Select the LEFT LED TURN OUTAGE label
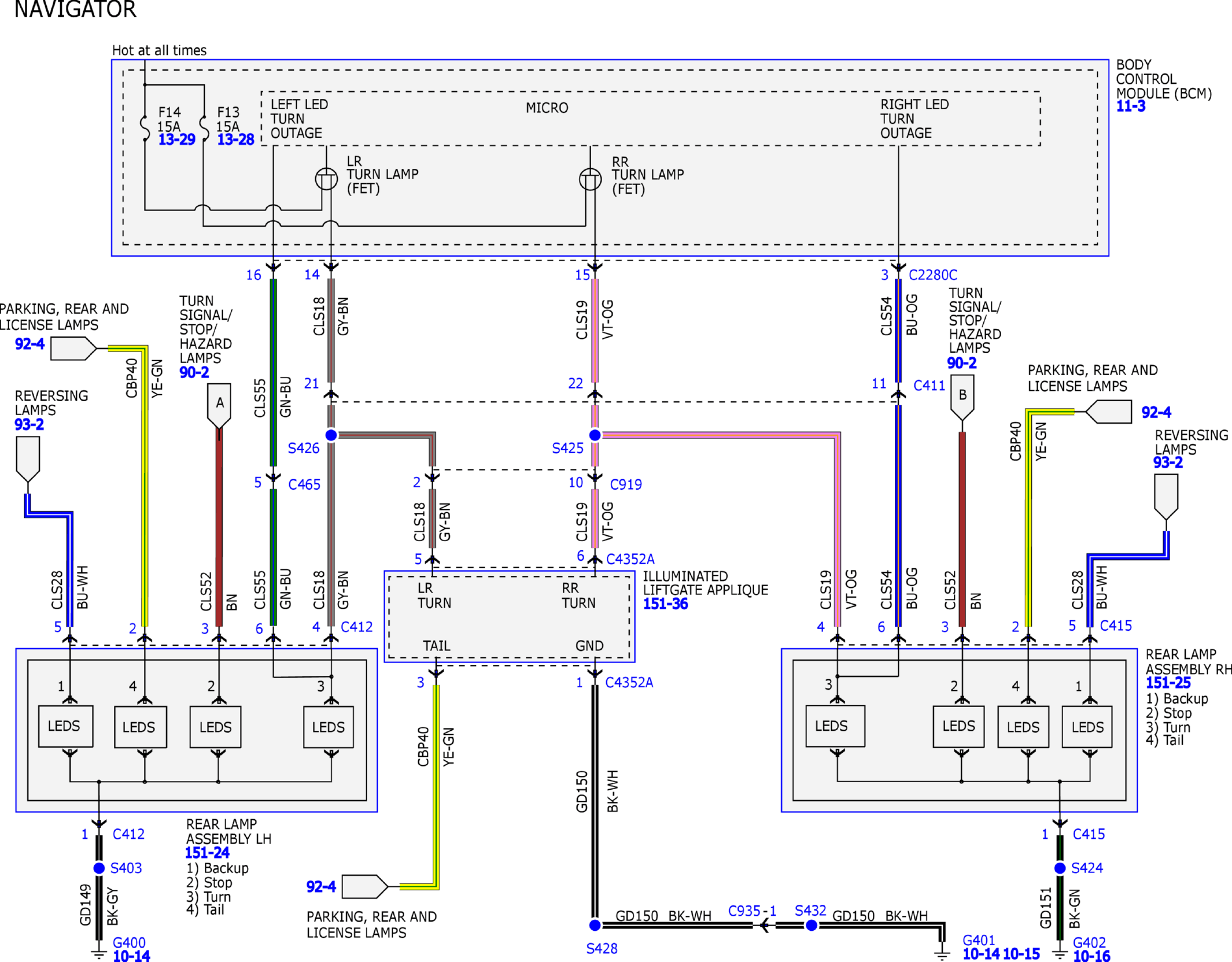The image size is (1232, 962). pyautogui.click(x=299, y=119)
